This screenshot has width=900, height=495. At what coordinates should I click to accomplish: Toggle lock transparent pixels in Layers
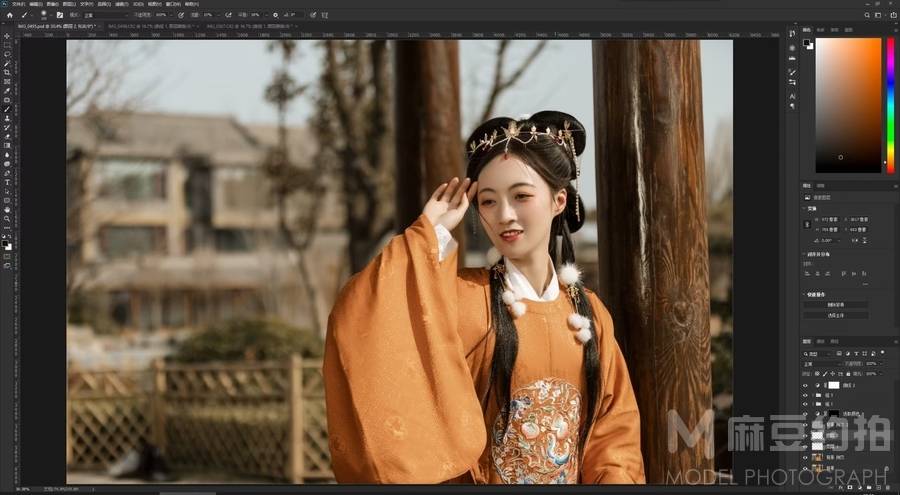point(818,374)
